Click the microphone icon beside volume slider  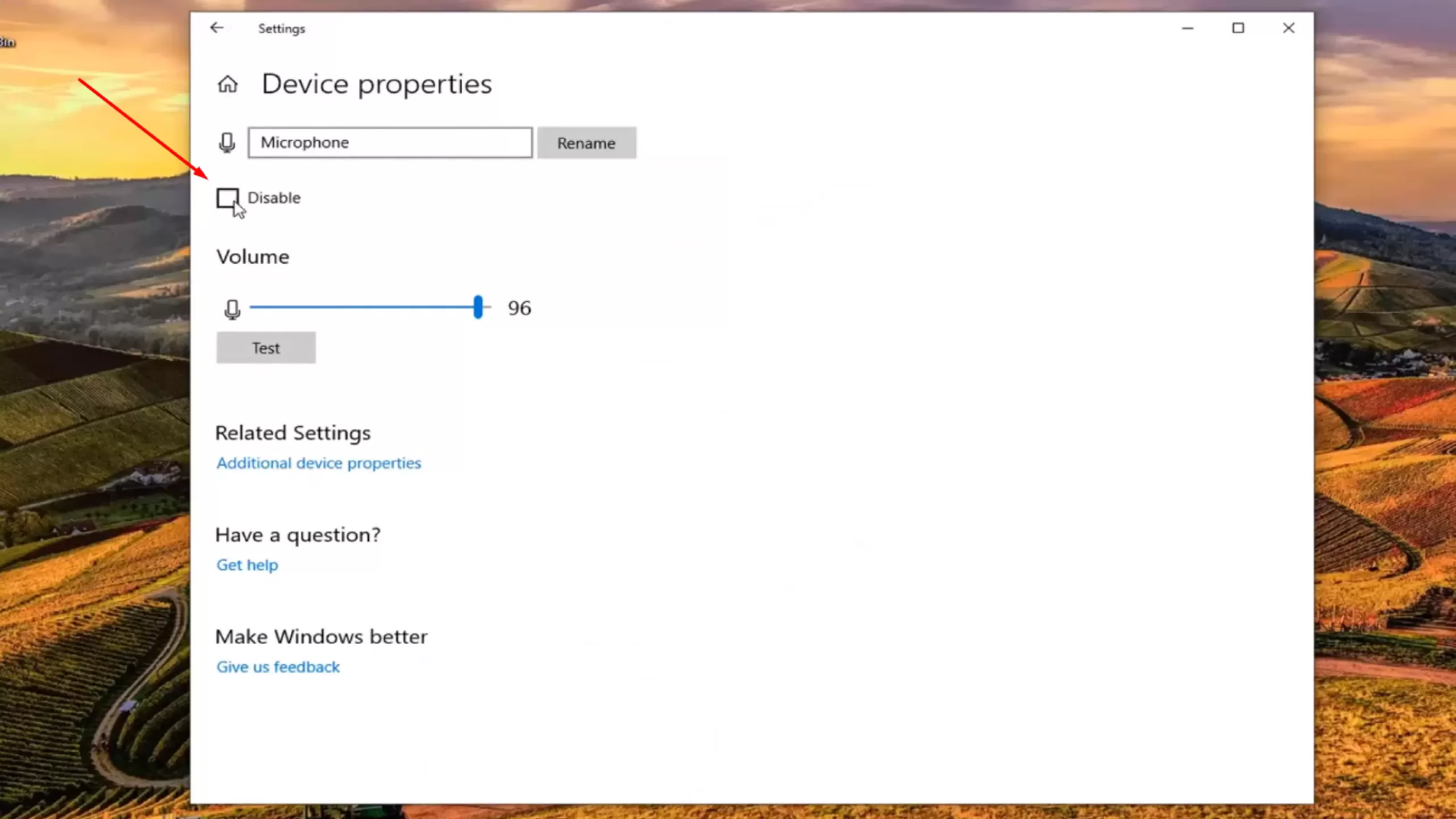coord(232,309)
